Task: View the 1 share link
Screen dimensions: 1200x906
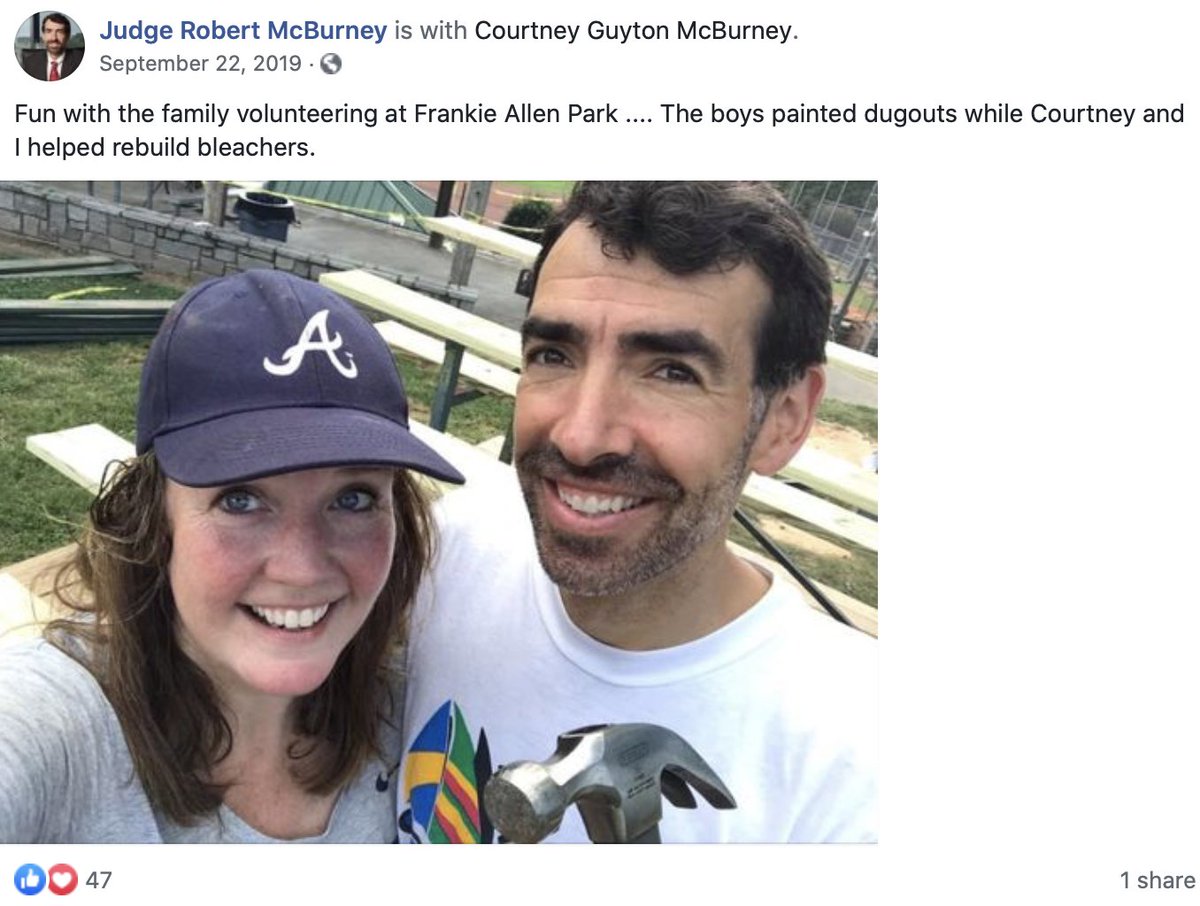Action: click(x=1157, y=880)
